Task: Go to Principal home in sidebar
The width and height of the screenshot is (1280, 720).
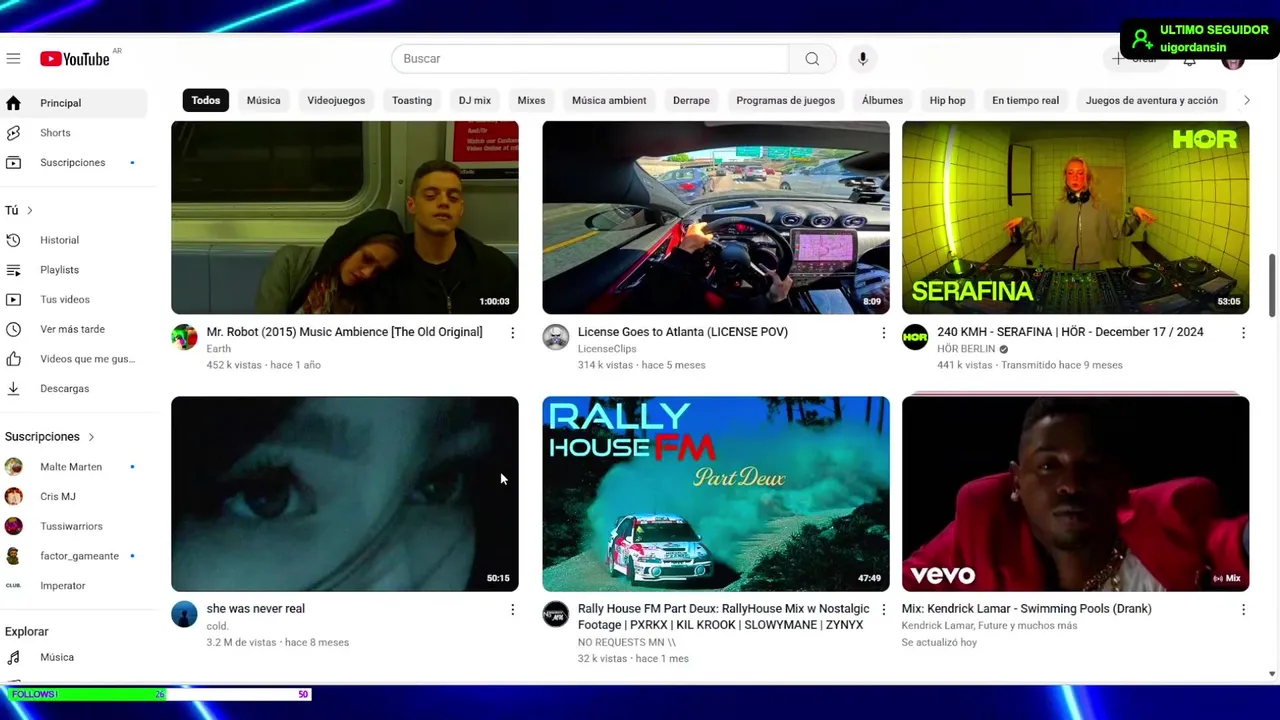Action: pos(74,103)
